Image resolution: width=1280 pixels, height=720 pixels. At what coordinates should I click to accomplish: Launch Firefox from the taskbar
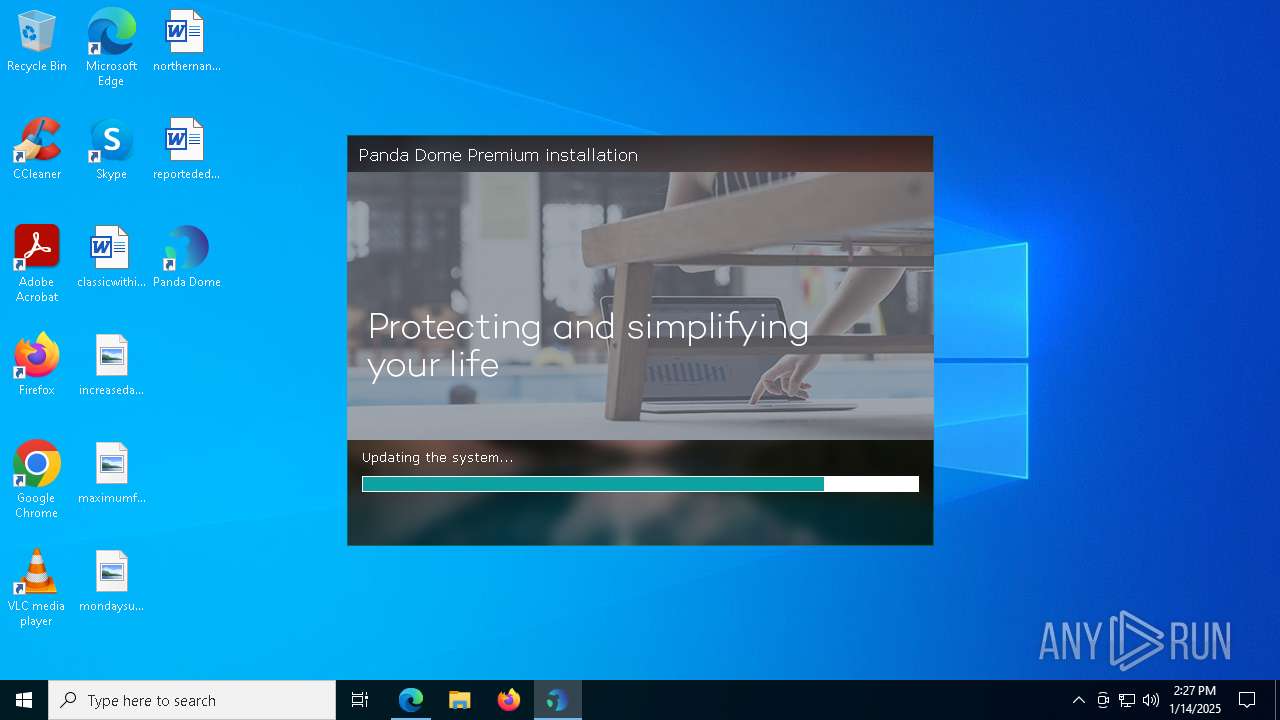pos(508,700)
